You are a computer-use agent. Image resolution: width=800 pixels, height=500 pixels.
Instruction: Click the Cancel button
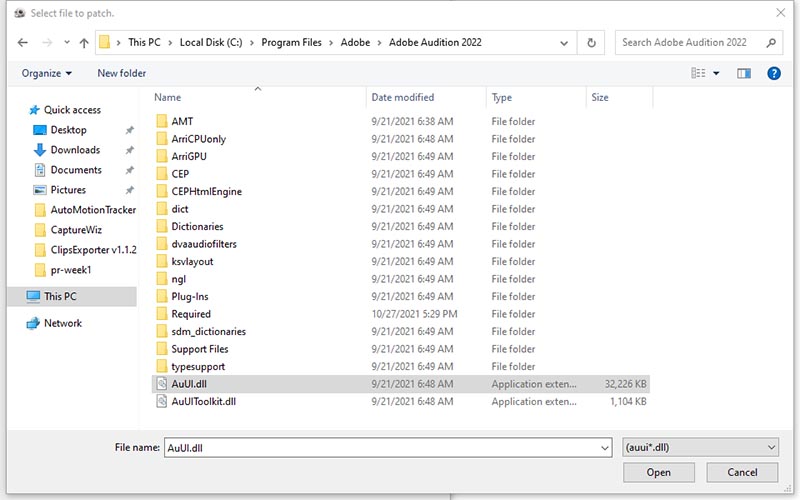pos(742,472)
